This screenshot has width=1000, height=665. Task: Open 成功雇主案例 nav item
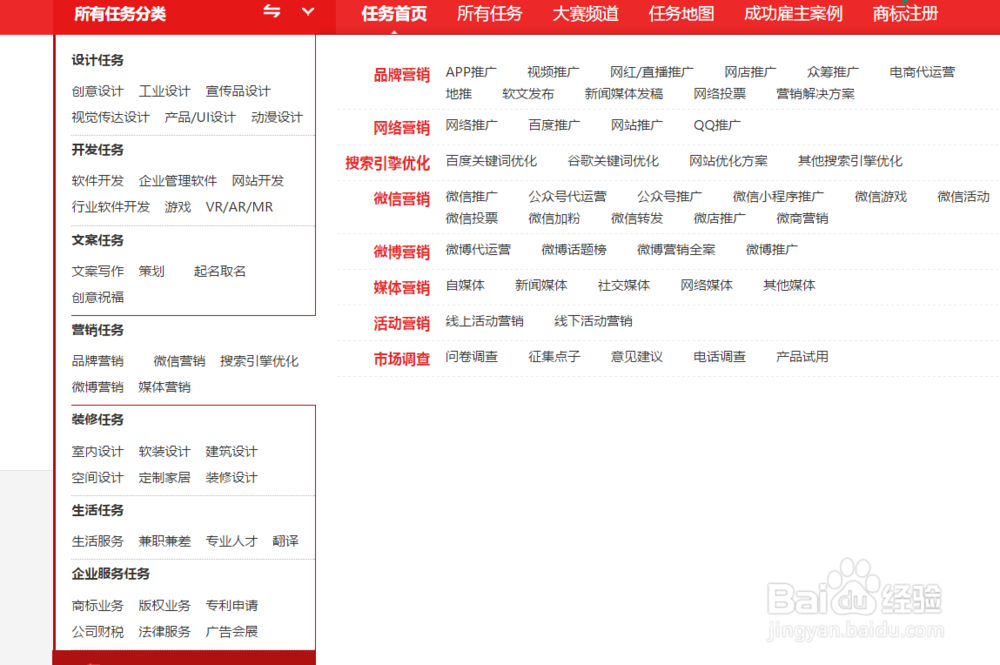coord(793,13)
